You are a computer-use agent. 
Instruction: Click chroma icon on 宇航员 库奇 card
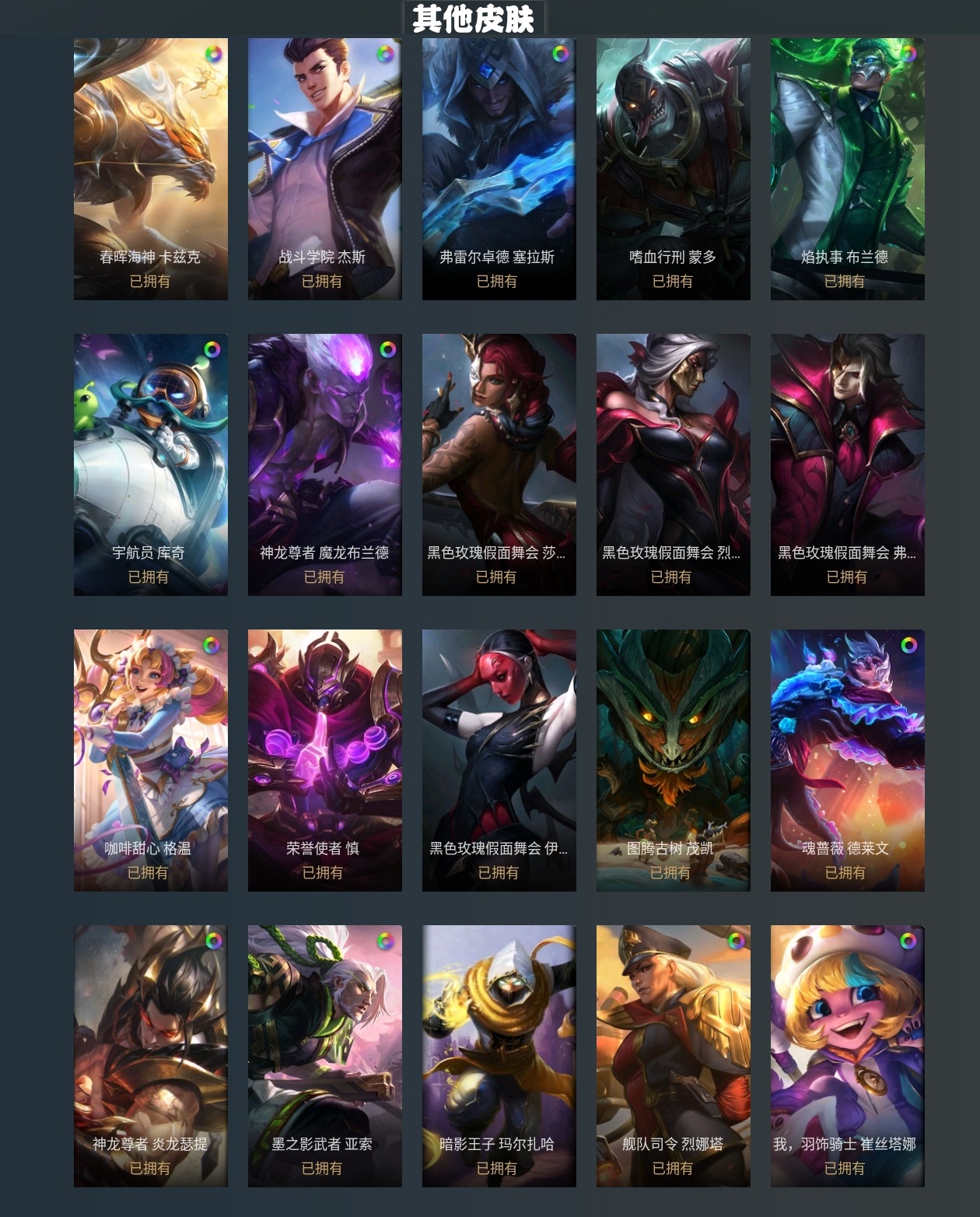[212, 349]
